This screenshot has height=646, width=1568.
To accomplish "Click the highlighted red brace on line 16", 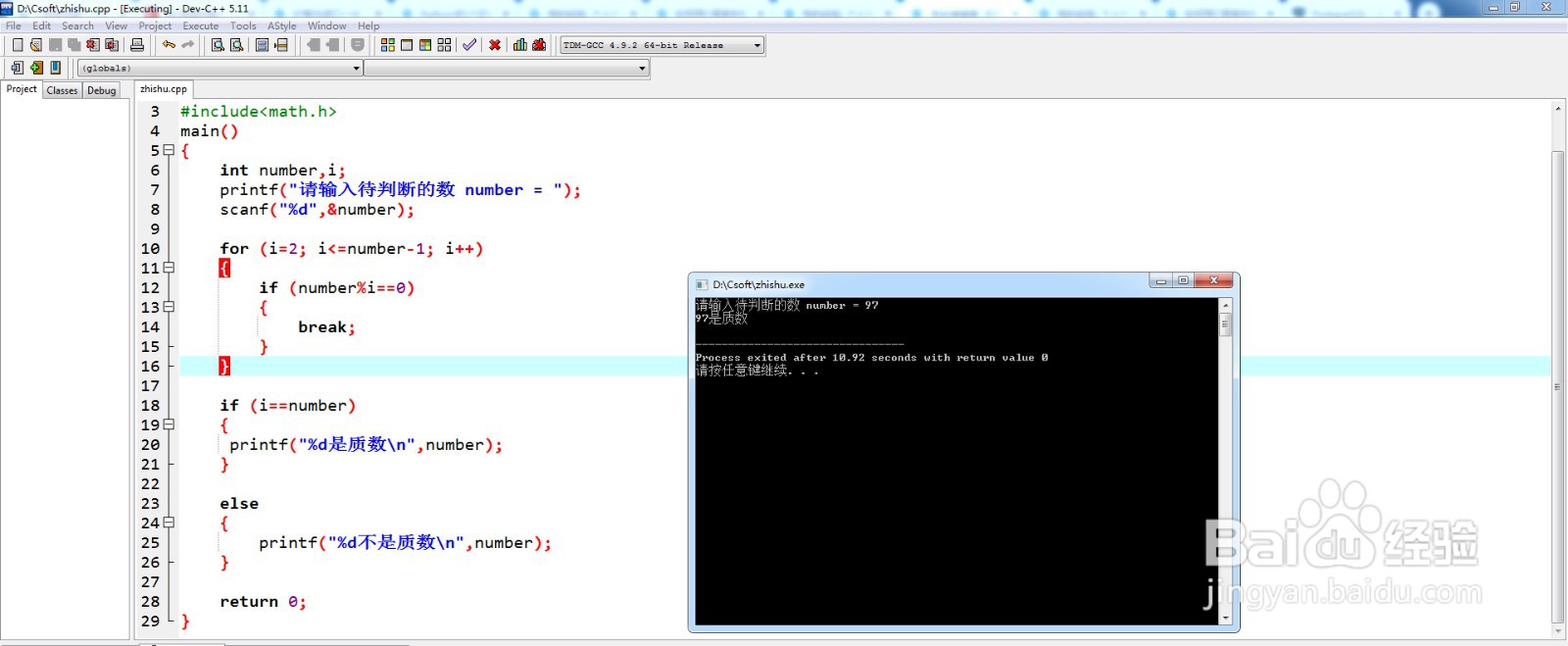I will tap(224, 366).
